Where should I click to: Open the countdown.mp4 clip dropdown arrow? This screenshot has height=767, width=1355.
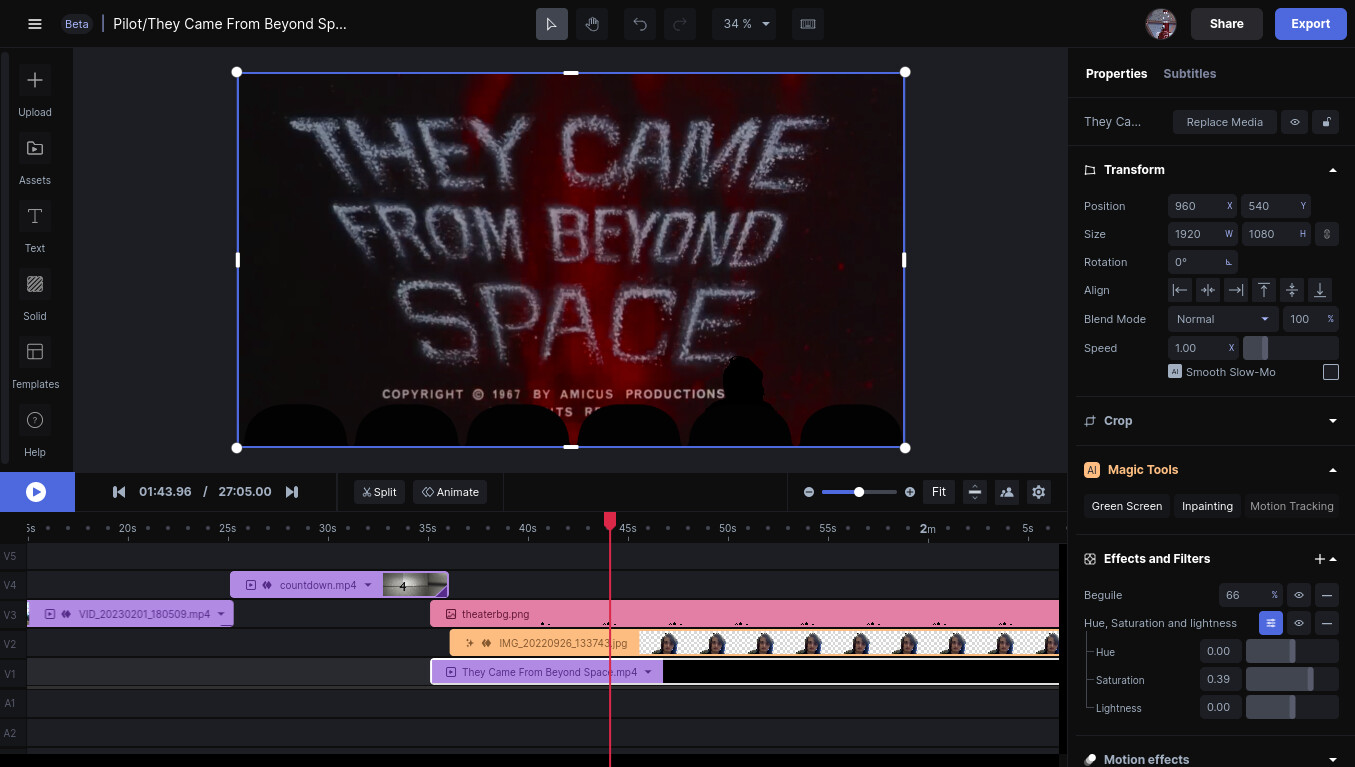[368, 585]
